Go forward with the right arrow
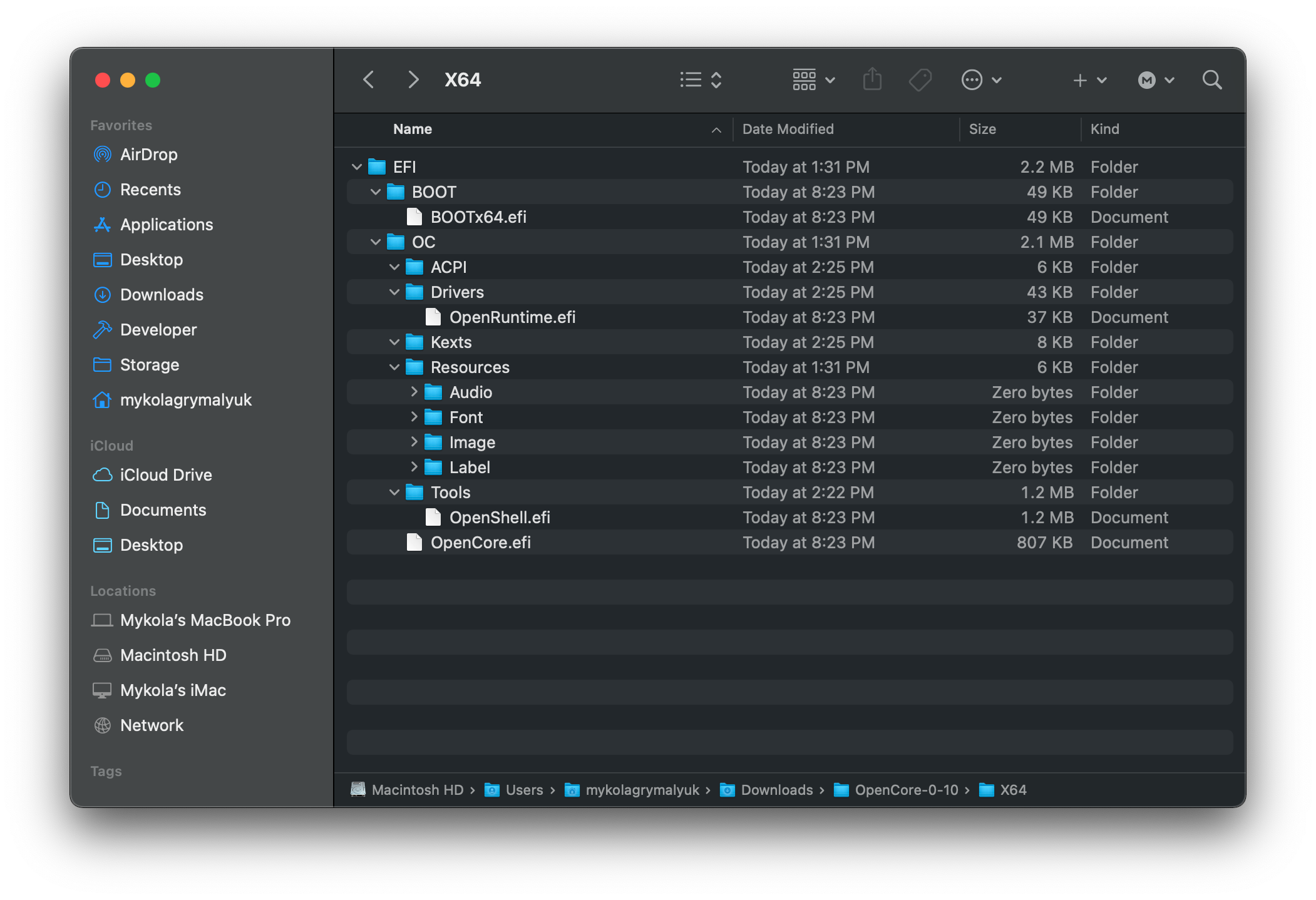This screenshot has width=1316, height=900. 413,80
